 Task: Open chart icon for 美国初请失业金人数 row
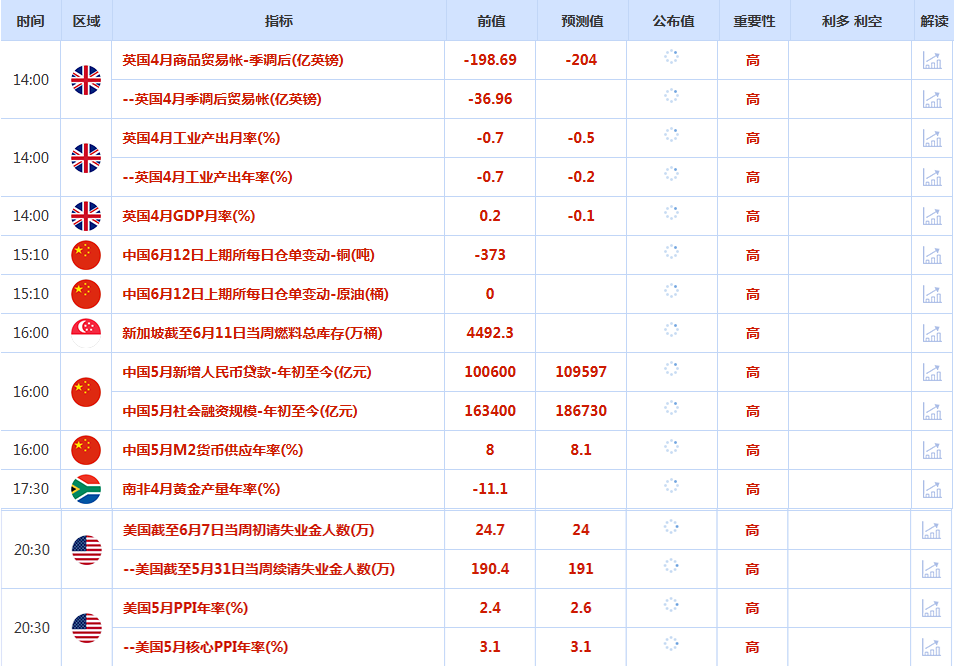click(x=931, y=530)
